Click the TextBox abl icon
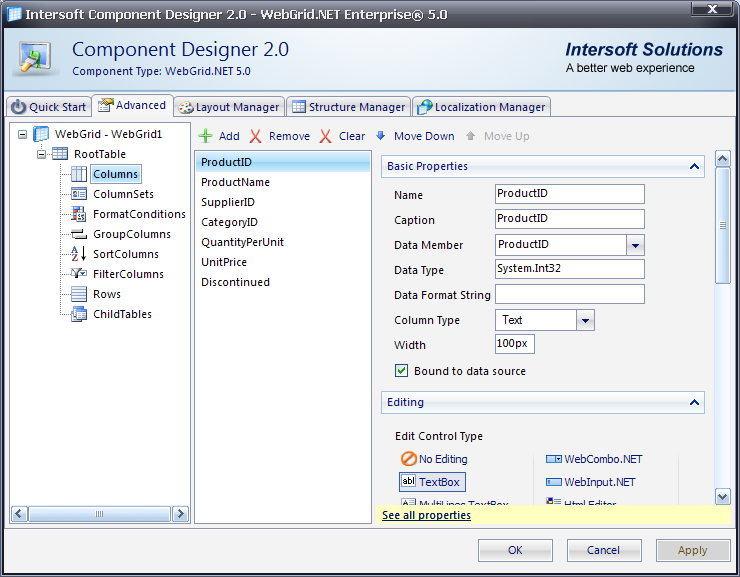The image size is (740, 577). pyautogui.click(x=408, y=481)
